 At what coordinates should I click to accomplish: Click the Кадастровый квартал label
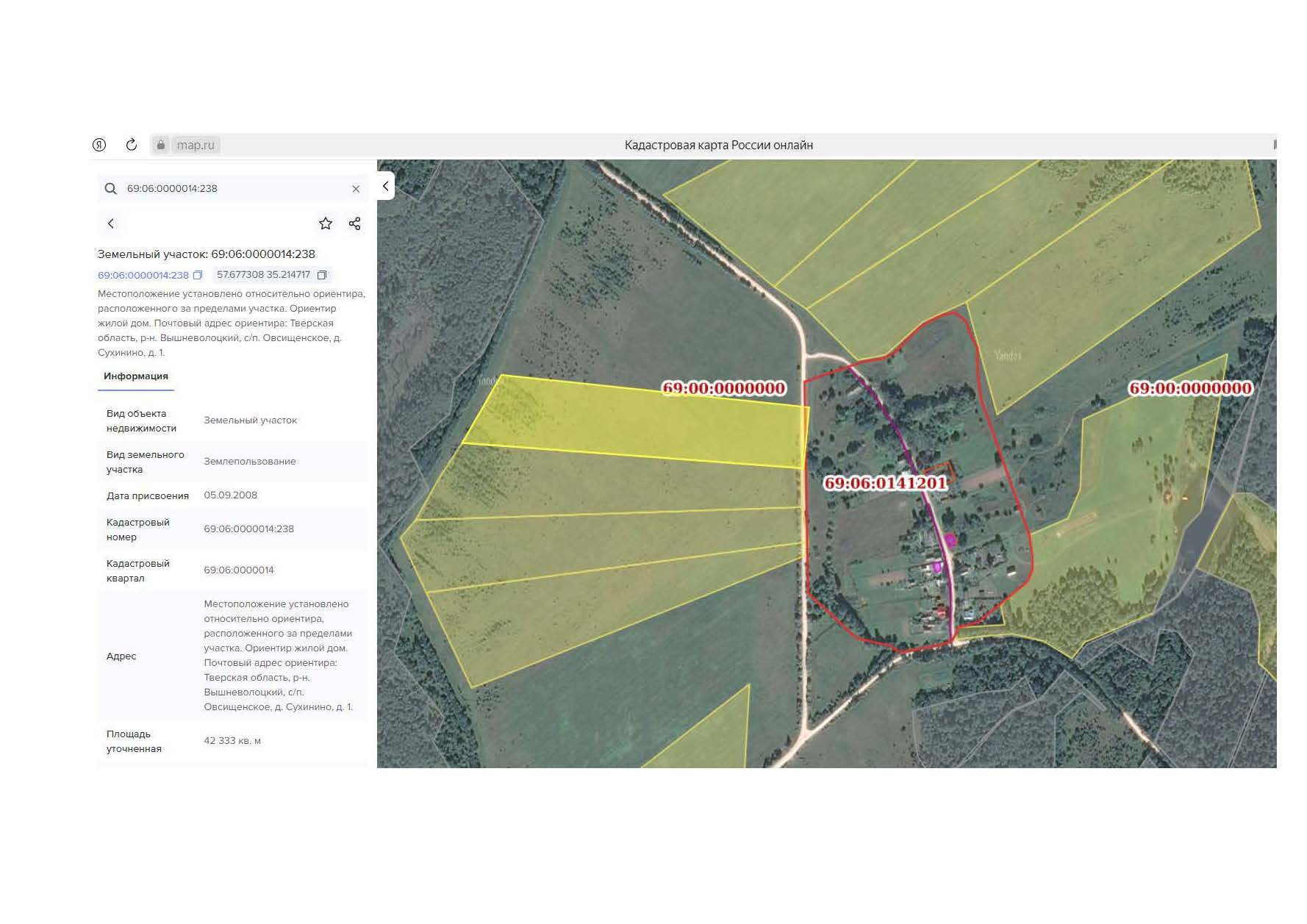[138, 571]
